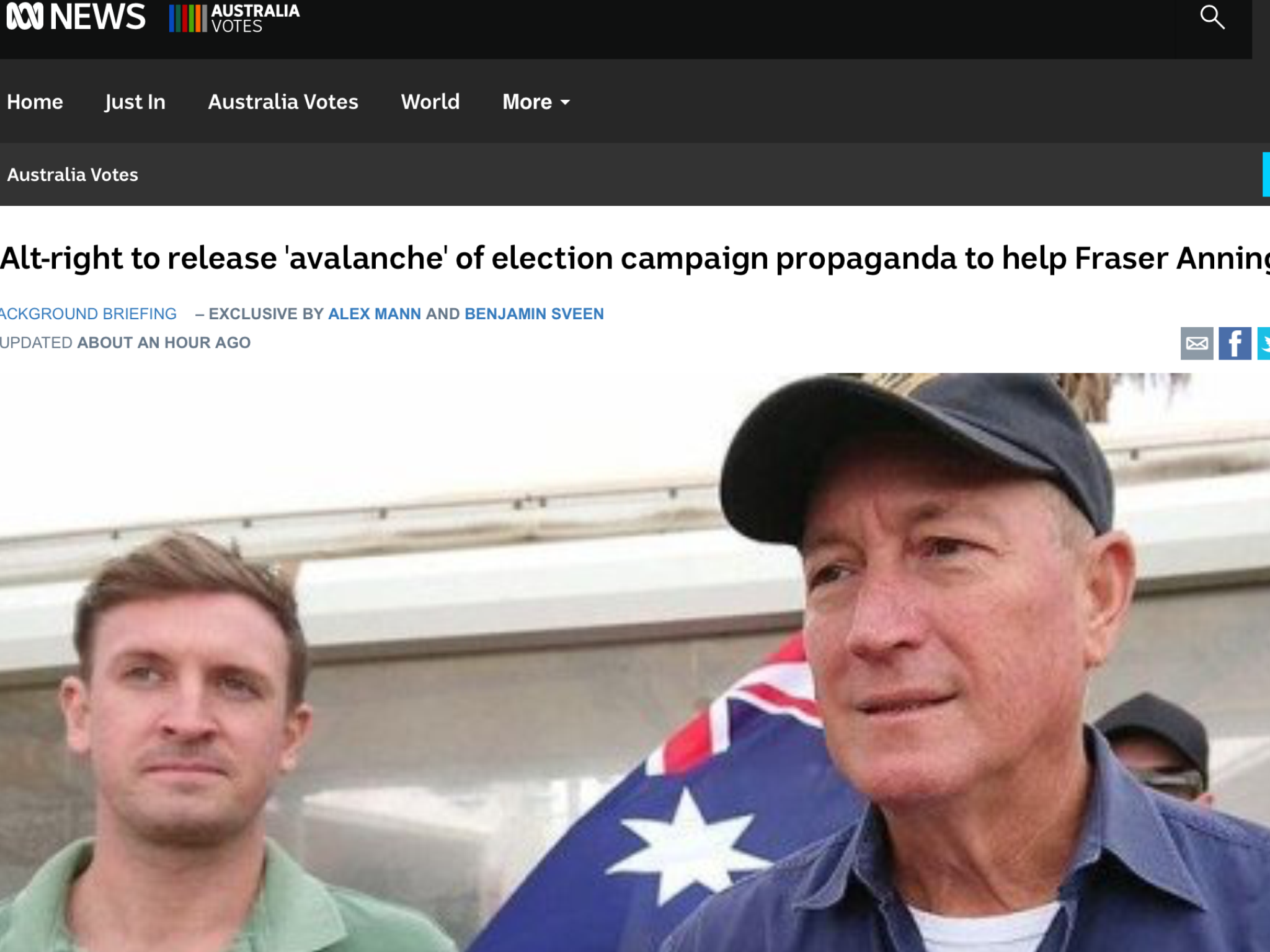Open the World news section
Image resolution: width=1270 pixels, height=952 pixels.
(430, 102)
